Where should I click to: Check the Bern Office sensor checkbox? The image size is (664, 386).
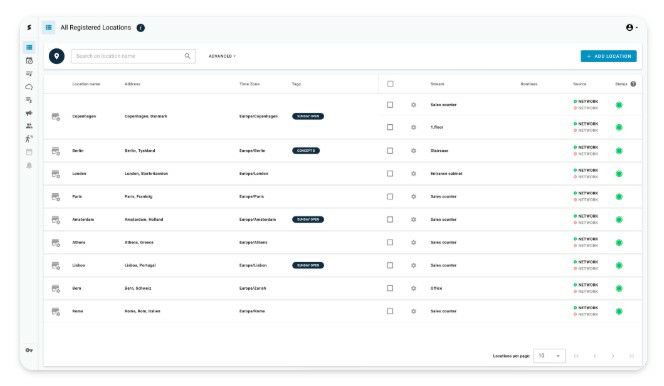390,288
